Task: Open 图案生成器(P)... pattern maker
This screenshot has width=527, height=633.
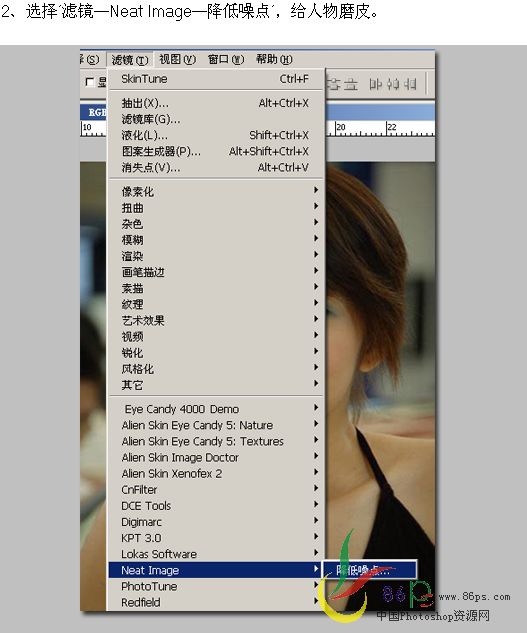Action: click(x=215, y=151)
